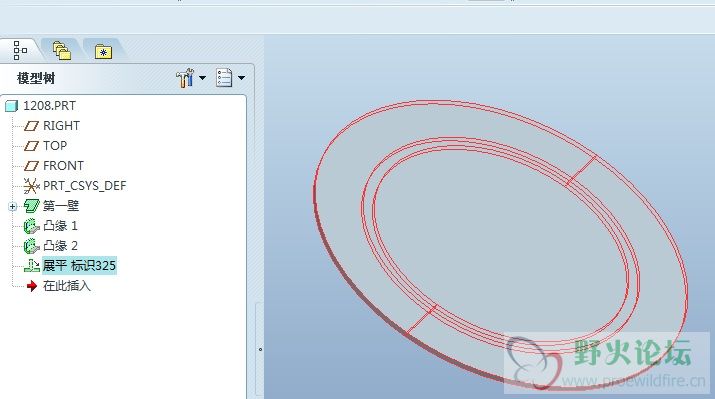
Task: Open the Favorites folder tab
Action: 104,52
